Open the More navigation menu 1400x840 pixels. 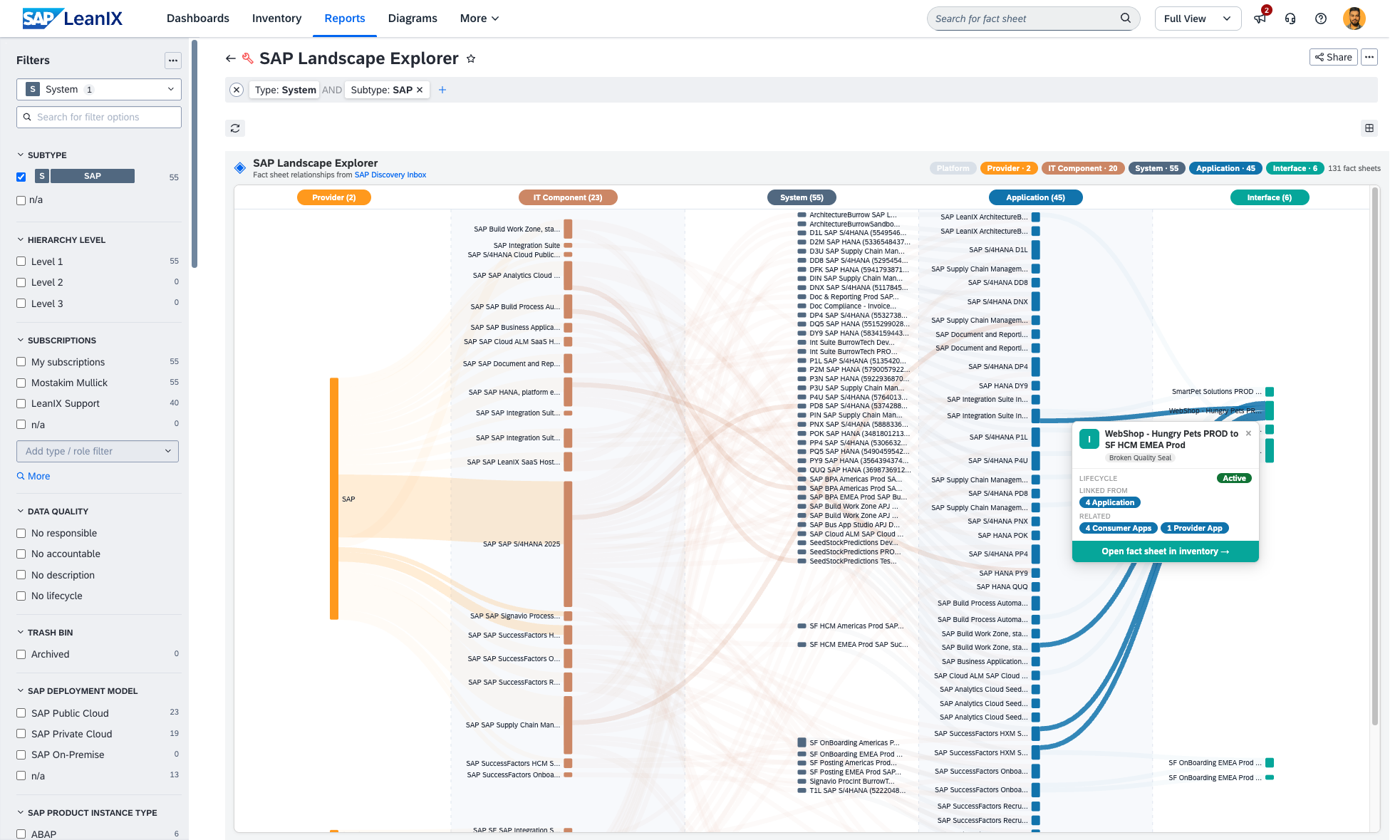pos(479,19)
